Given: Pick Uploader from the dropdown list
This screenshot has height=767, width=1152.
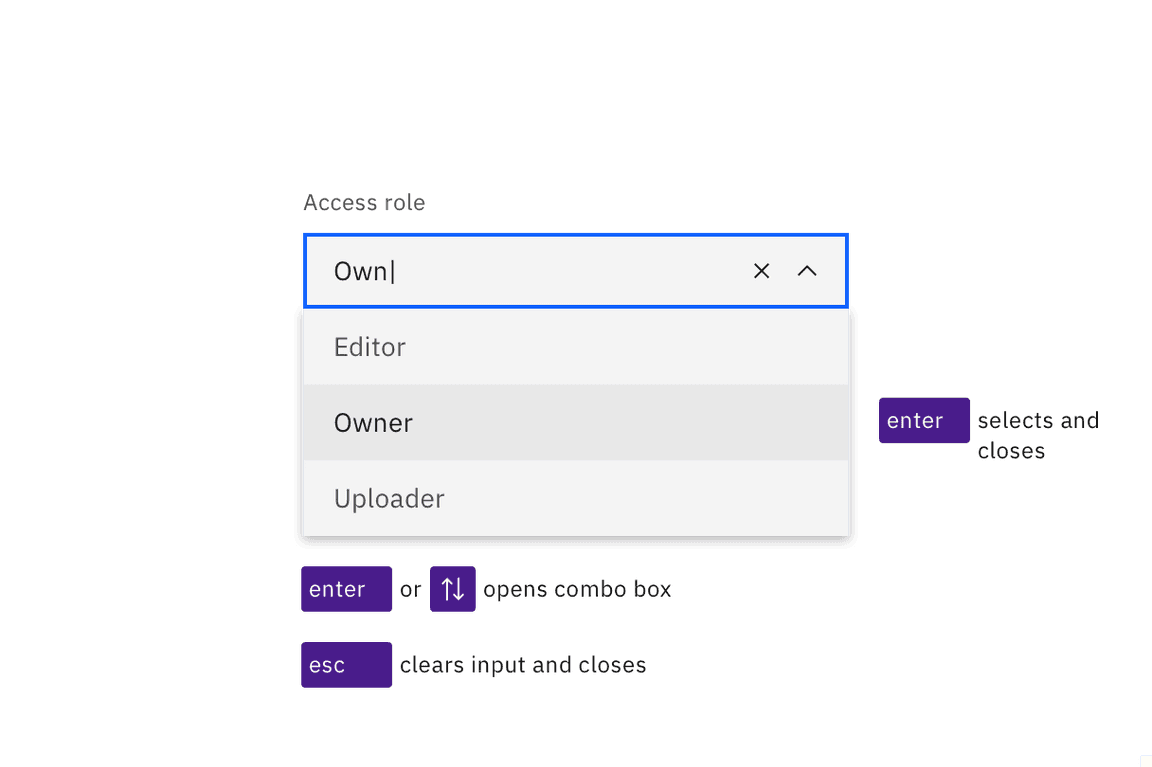Looking at the screenshot, I should click(x=389, y=499).
